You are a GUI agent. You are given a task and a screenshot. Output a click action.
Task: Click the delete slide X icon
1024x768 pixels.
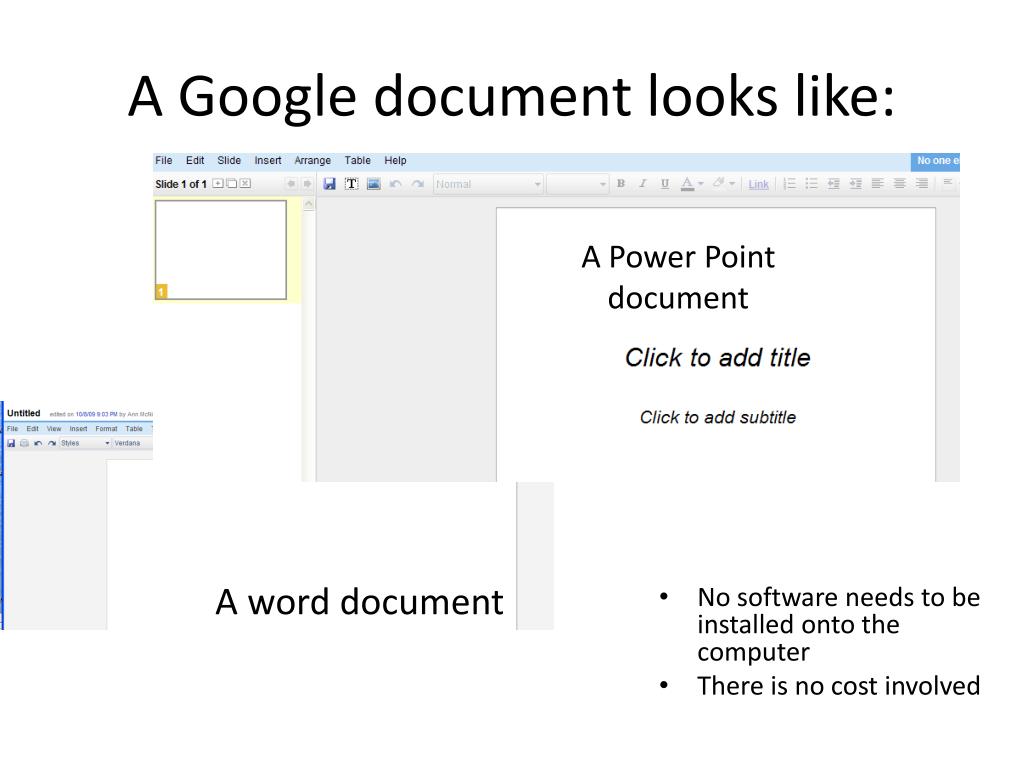245,184
